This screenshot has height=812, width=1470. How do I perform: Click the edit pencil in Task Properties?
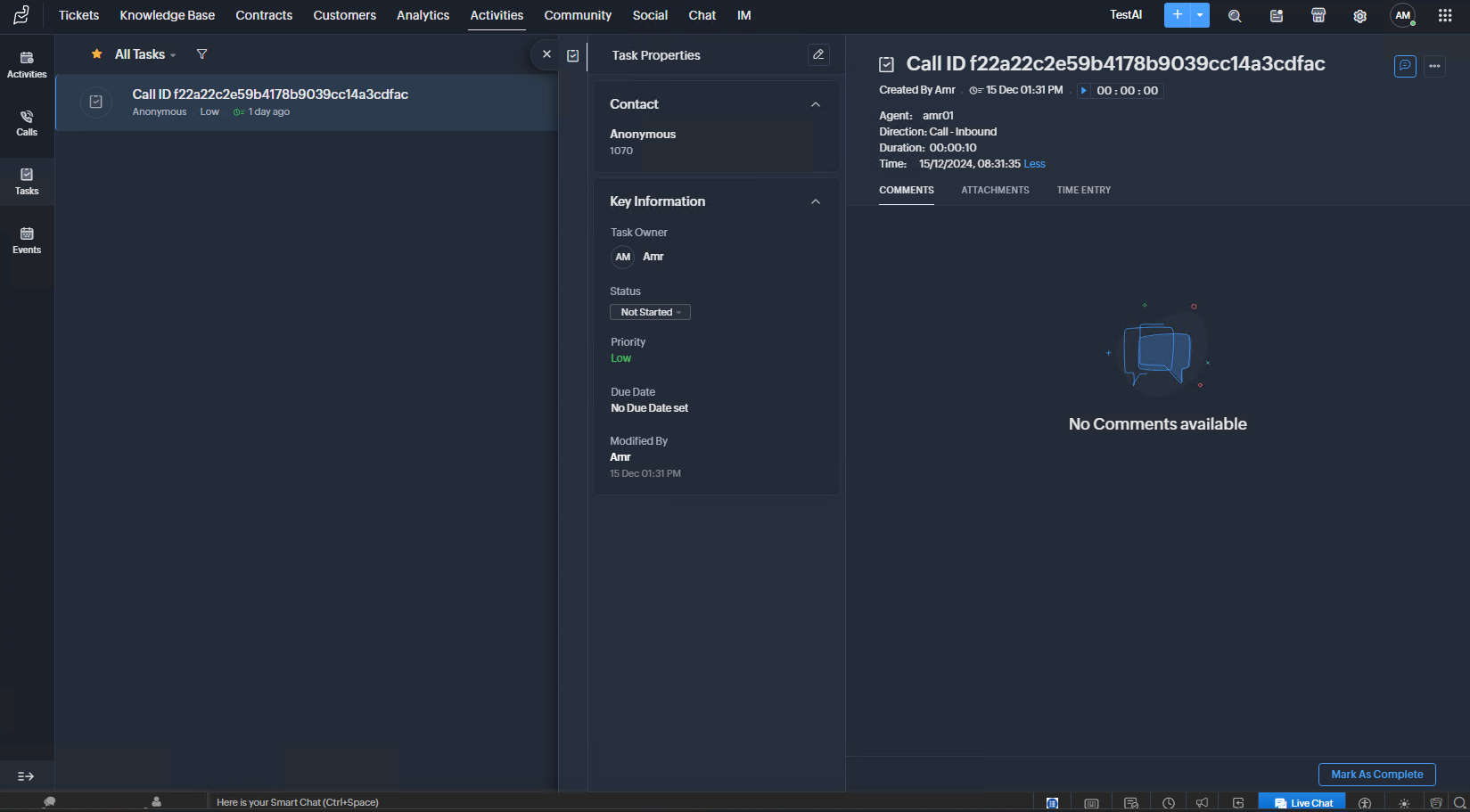[817, 55]
